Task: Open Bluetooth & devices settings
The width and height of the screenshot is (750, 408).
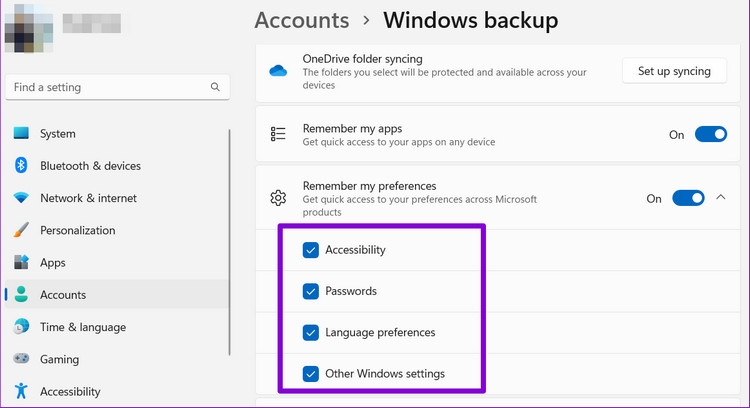Action: (117, 165)
